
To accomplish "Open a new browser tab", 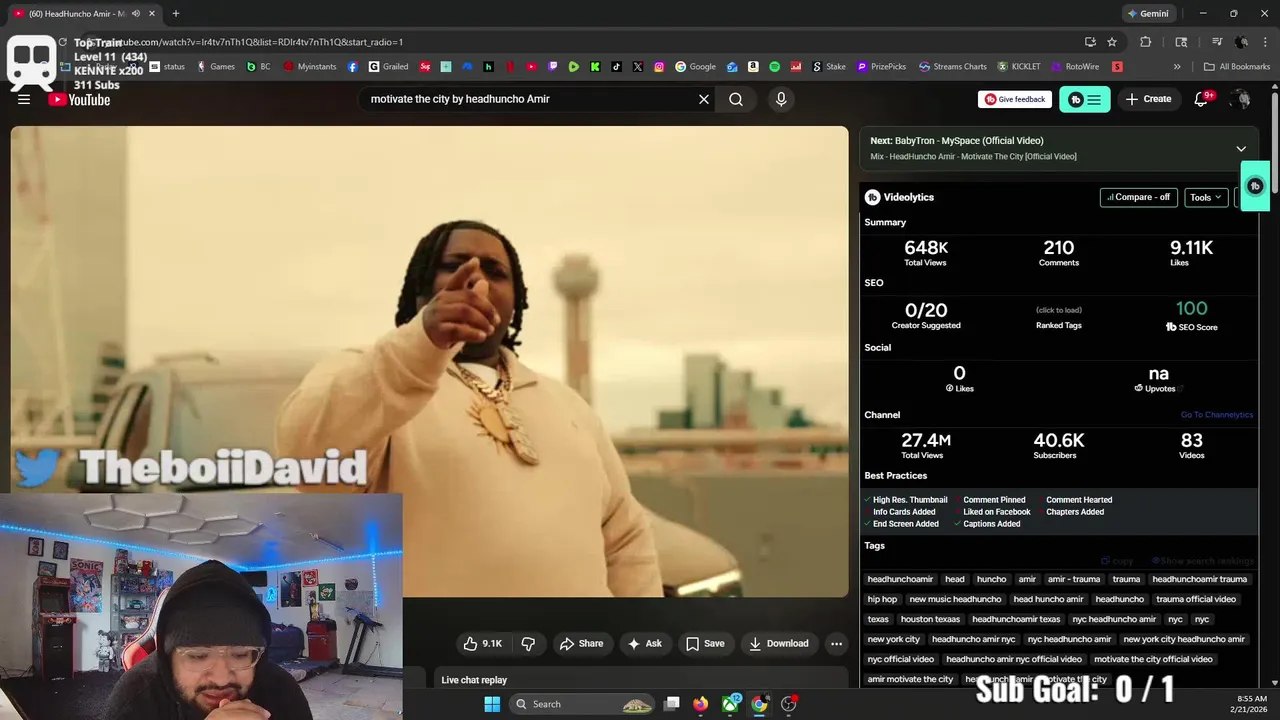I will click(x=175, y=14).
